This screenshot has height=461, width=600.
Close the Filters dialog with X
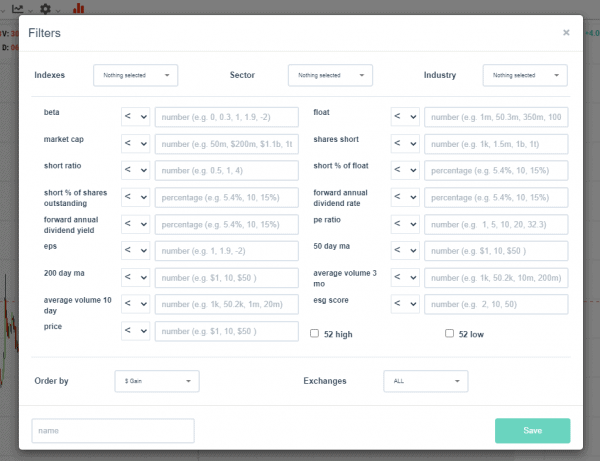pos(566,33)
